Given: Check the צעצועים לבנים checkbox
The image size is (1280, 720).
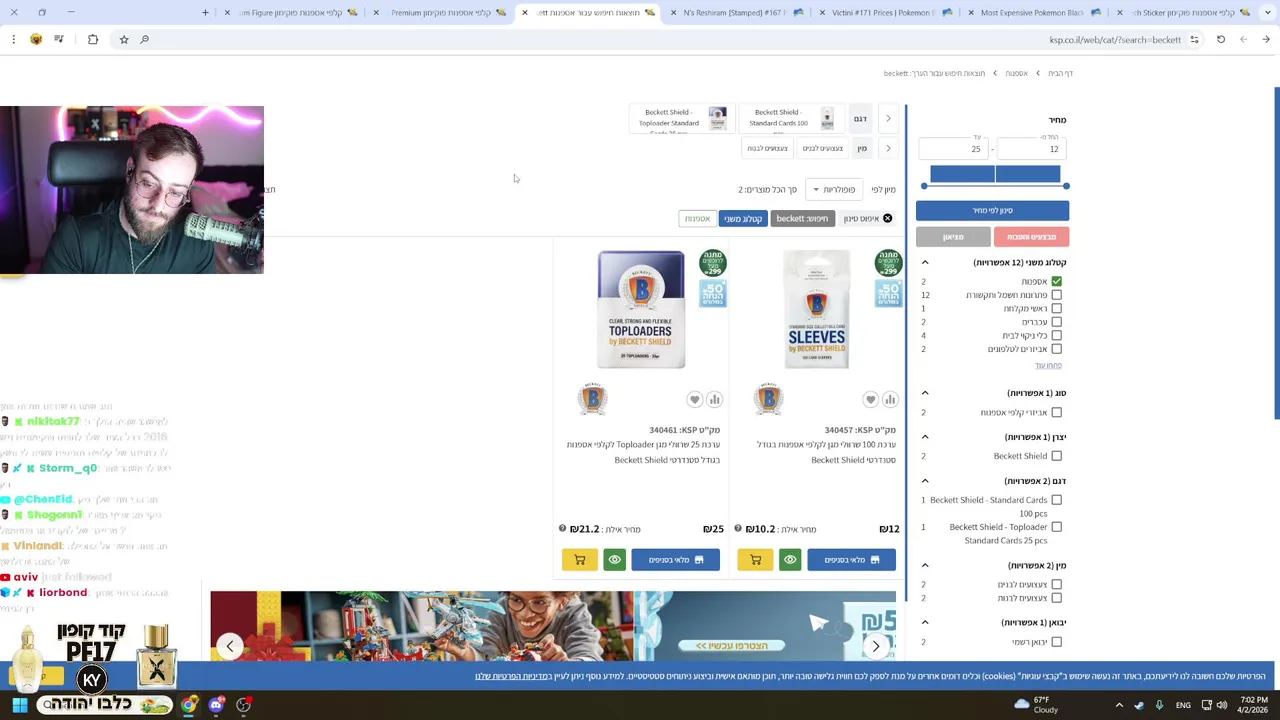Looking at the screenshot, I should pyautogui.click(x=1056, y=585).
